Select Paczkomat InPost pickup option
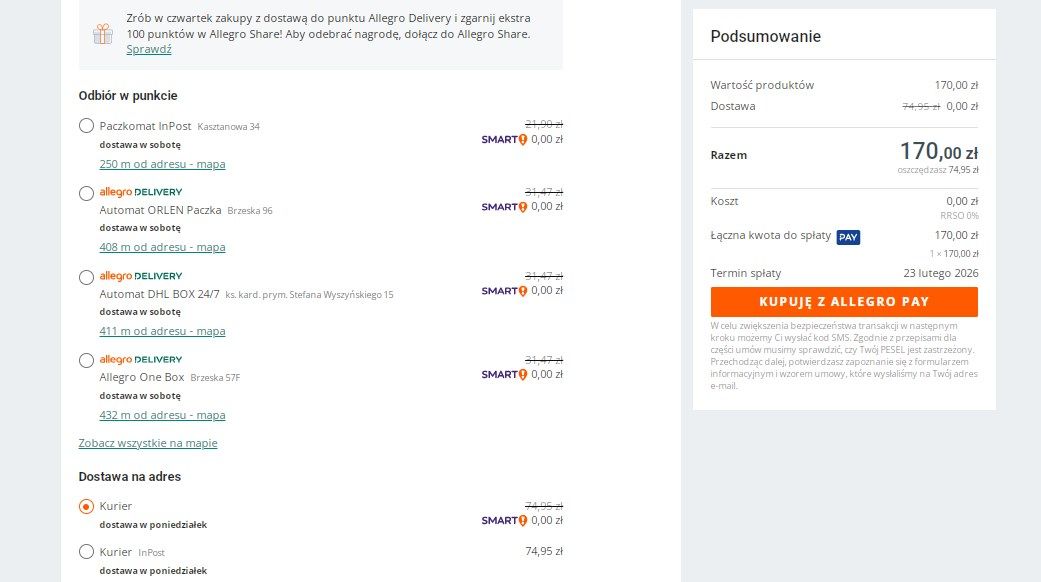Screen dimensions: 1041x582 pos(86,125)
